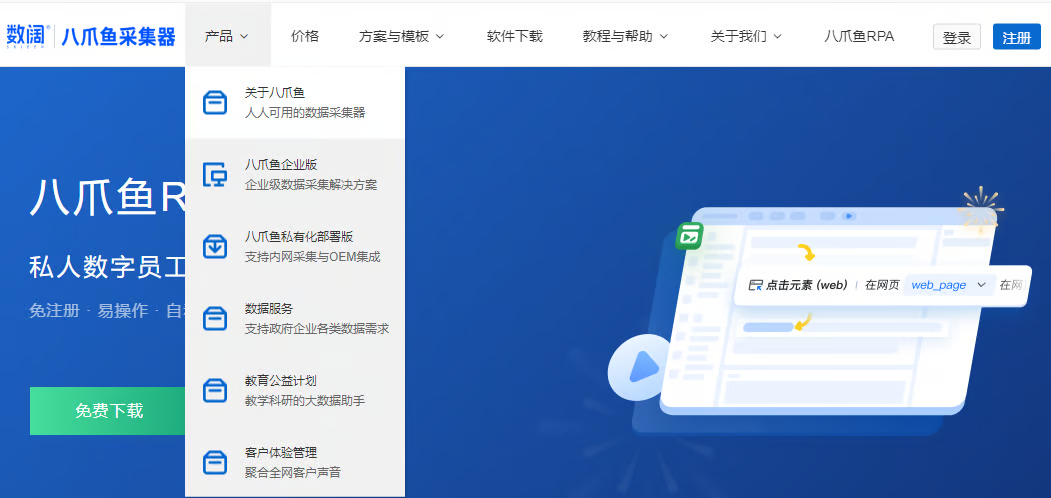
Task: Click the 注册 button
Action: [x=1016, y=37]
